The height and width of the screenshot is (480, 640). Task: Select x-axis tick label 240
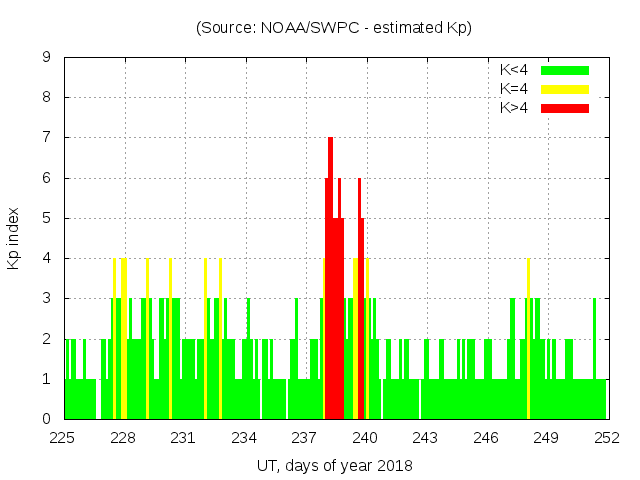(x=365, y=438)
